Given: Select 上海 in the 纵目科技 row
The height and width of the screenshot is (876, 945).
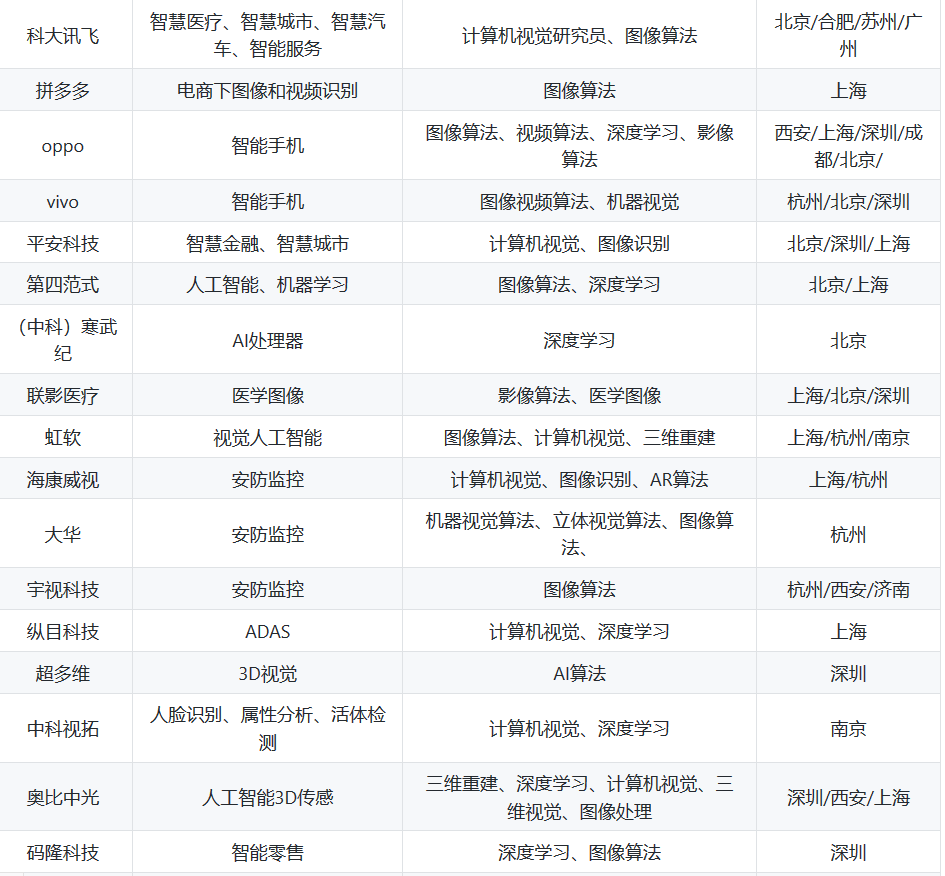Looking at the screenshot, I should pos(848,631).
